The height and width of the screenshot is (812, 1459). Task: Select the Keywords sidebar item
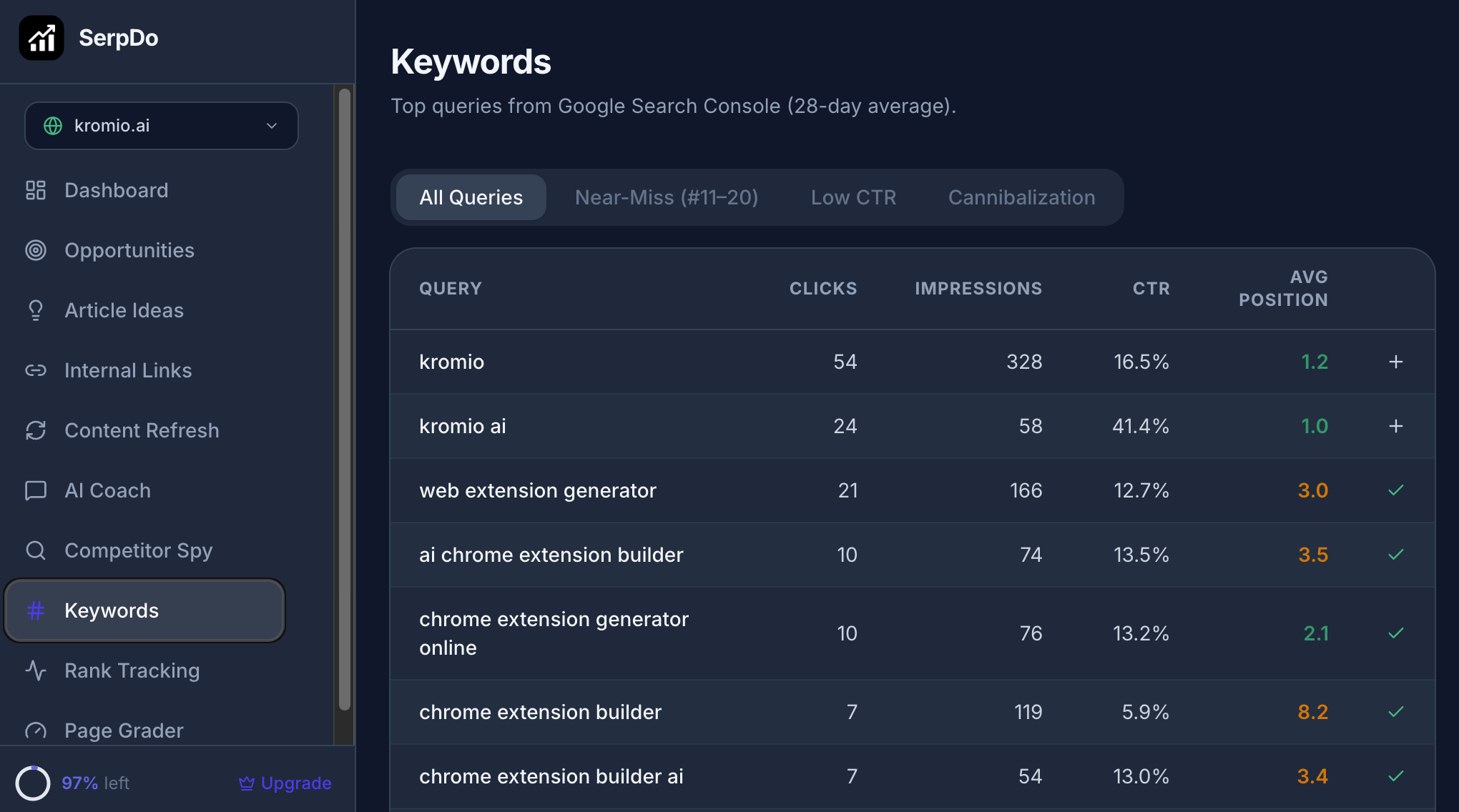point(144,610)
